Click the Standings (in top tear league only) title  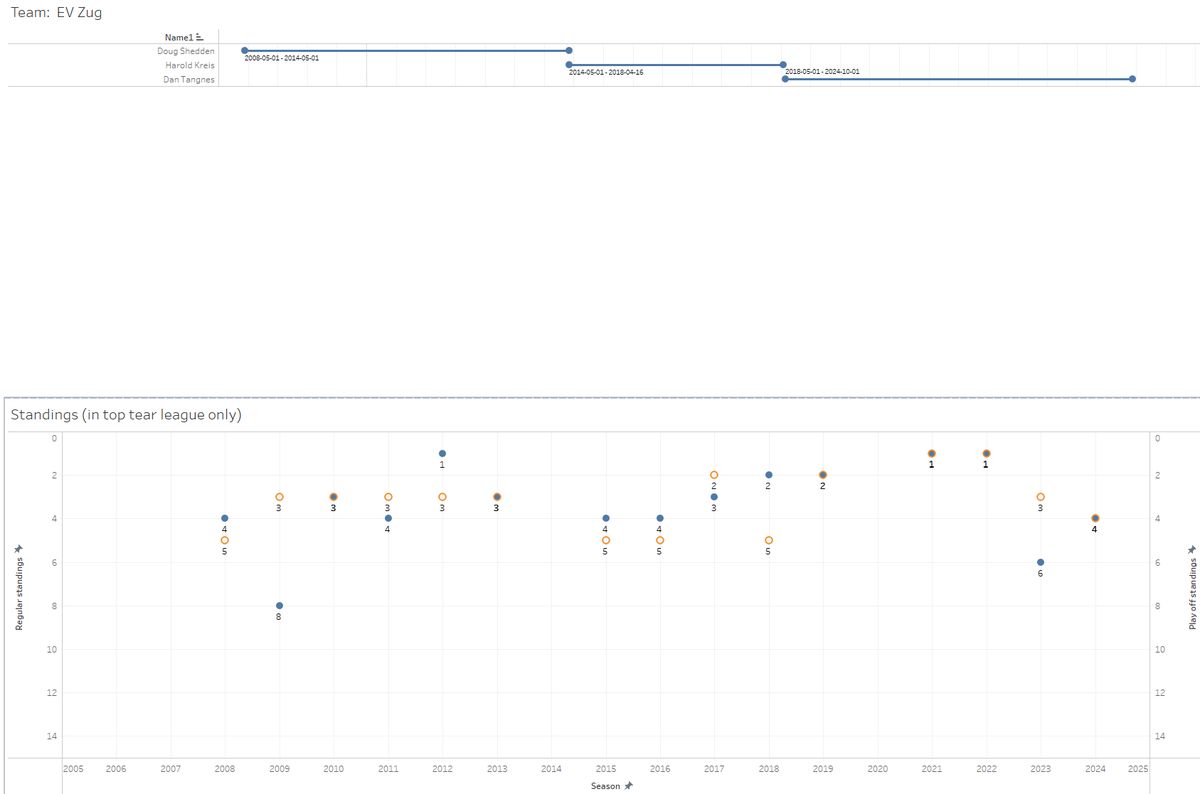click(126, 414)
